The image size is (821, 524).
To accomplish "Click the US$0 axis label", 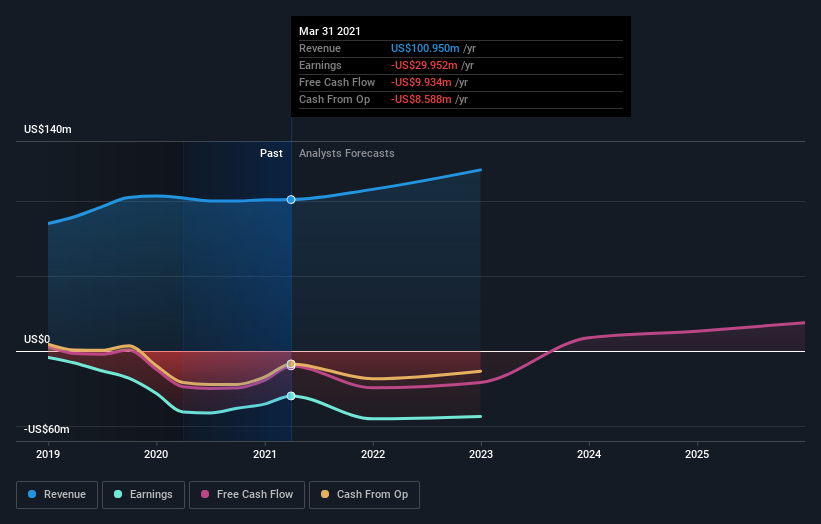I will (37, 339).
